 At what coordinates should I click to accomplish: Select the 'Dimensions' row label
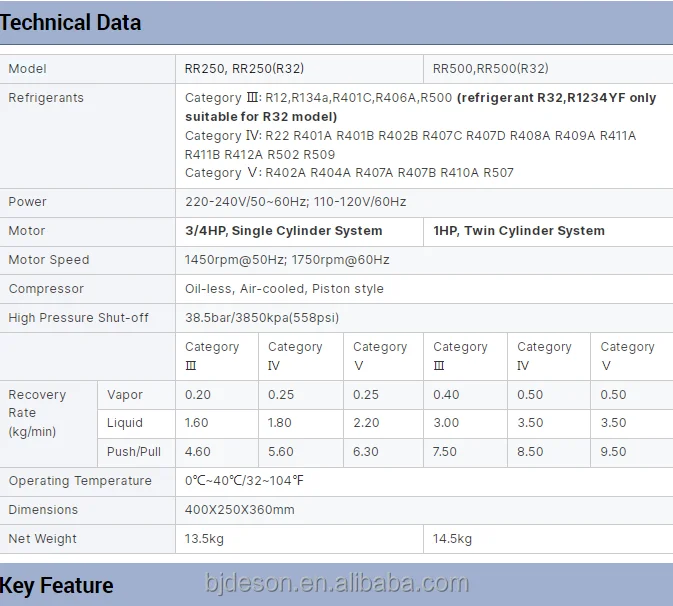coord(43,510)
